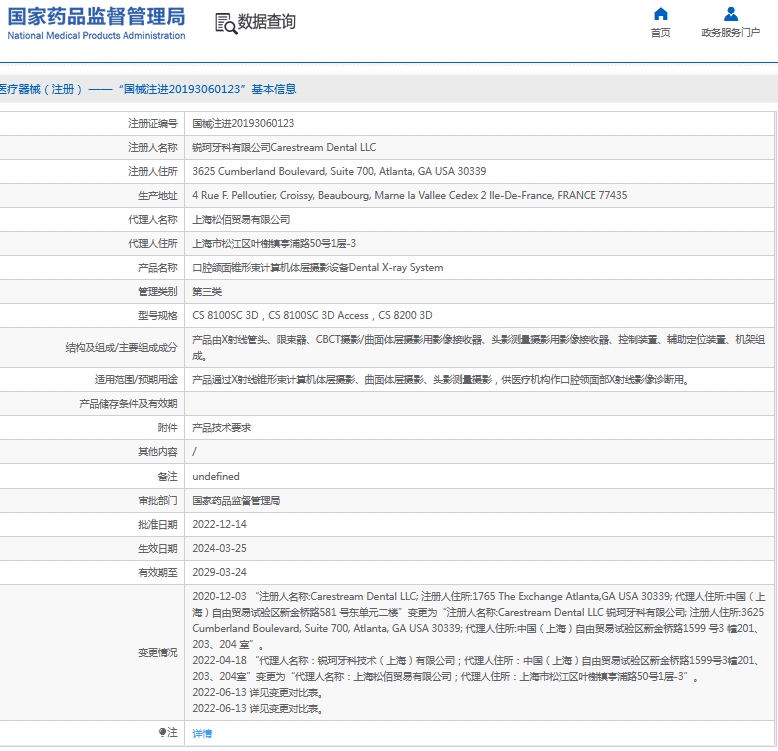Click the 政务服务门户 text label

point(730,33)
